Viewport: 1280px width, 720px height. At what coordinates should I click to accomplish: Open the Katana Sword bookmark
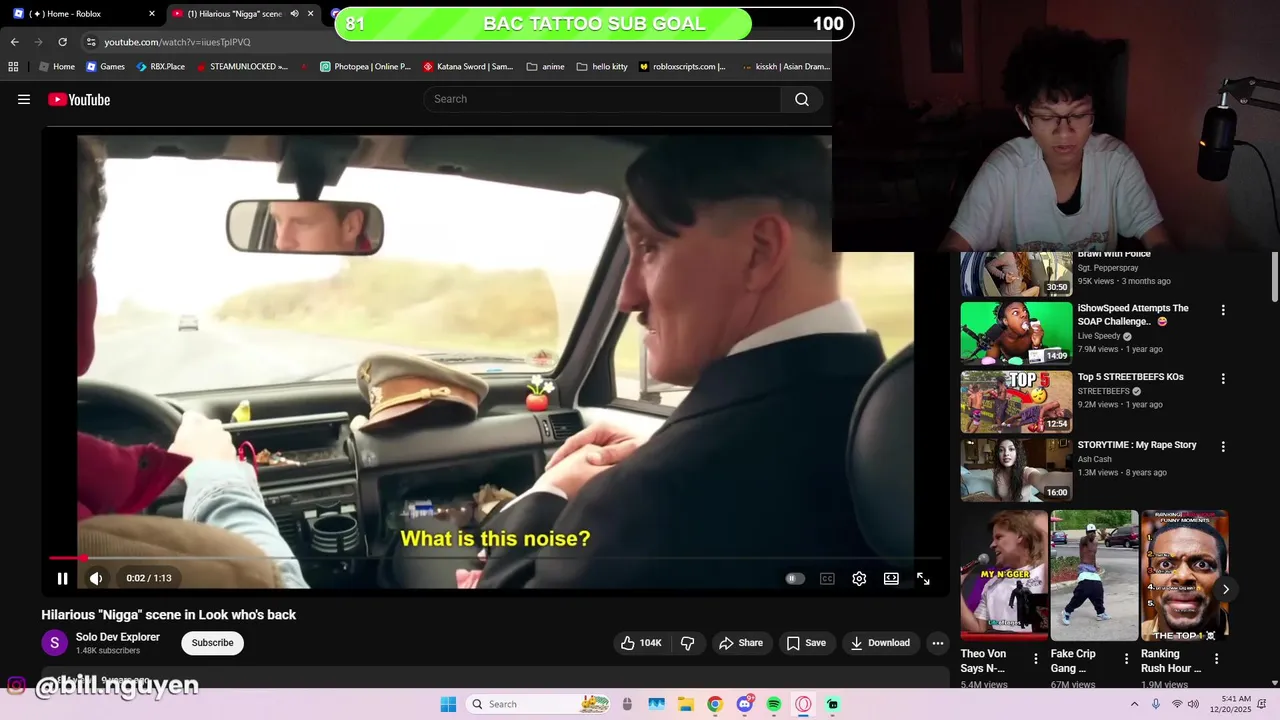pyautogui.click(x=468, y=67)
